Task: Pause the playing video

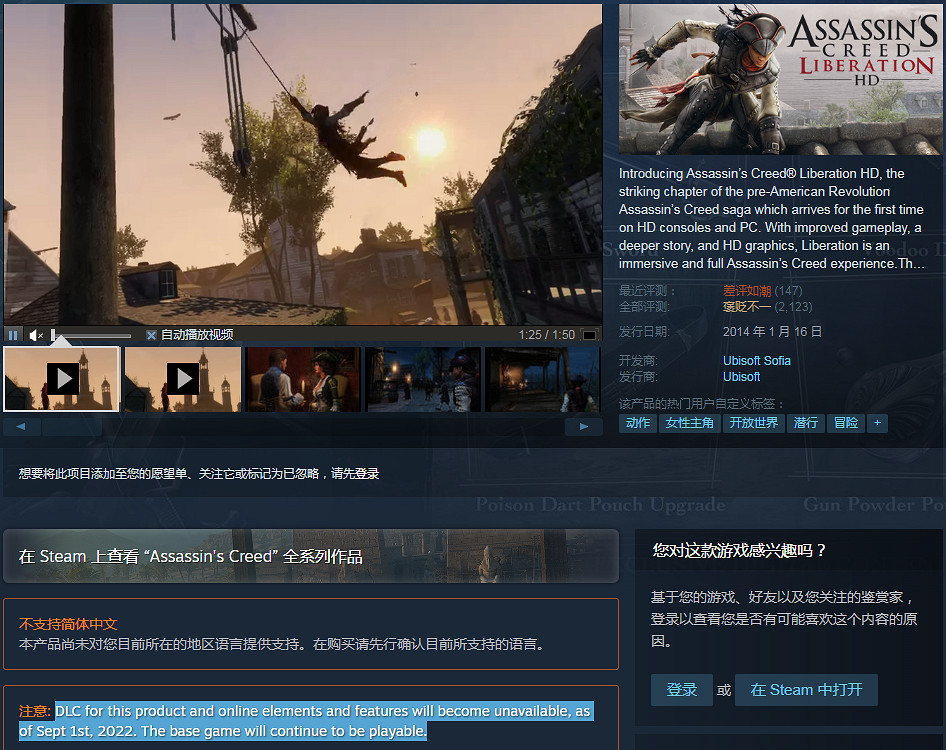Action: tap(13, 334)
